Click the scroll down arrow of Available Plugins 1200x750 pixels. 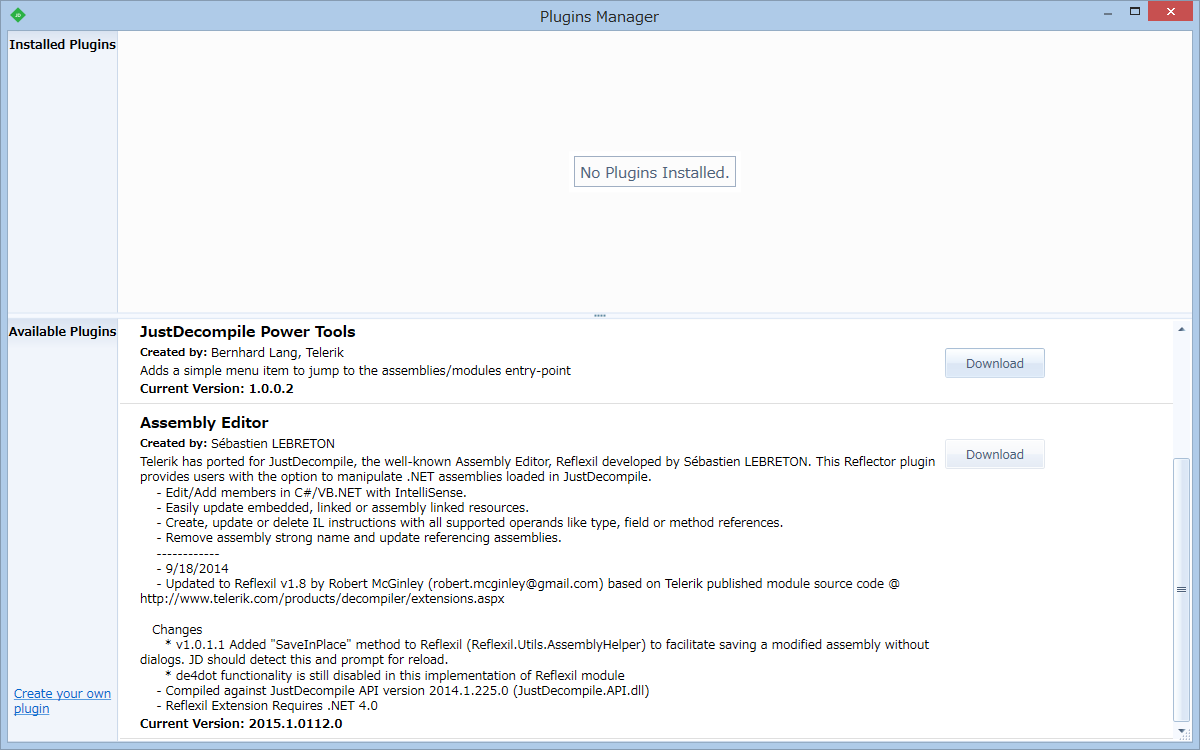click(1181, 729)
